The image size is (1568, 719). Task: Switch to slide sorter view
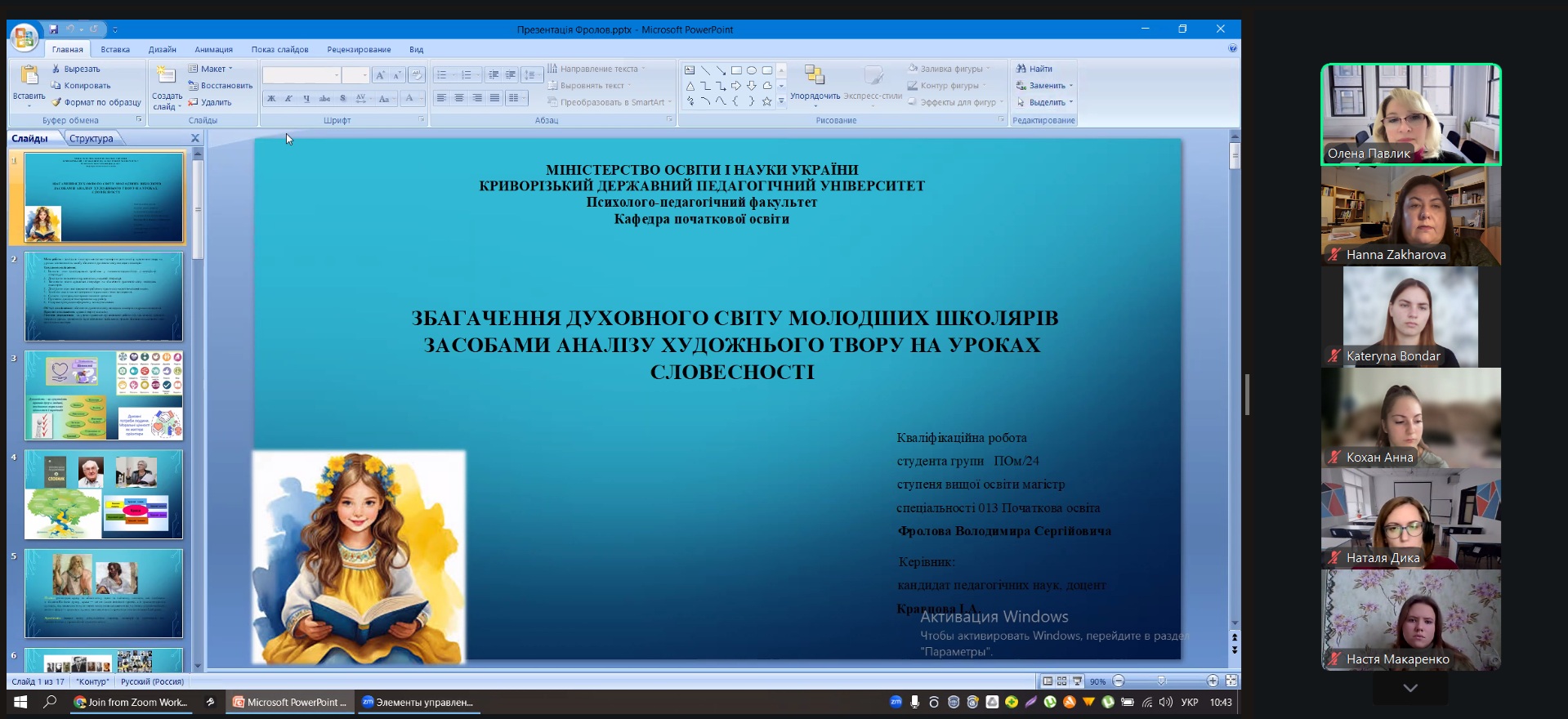click(x=1061, y=681)
